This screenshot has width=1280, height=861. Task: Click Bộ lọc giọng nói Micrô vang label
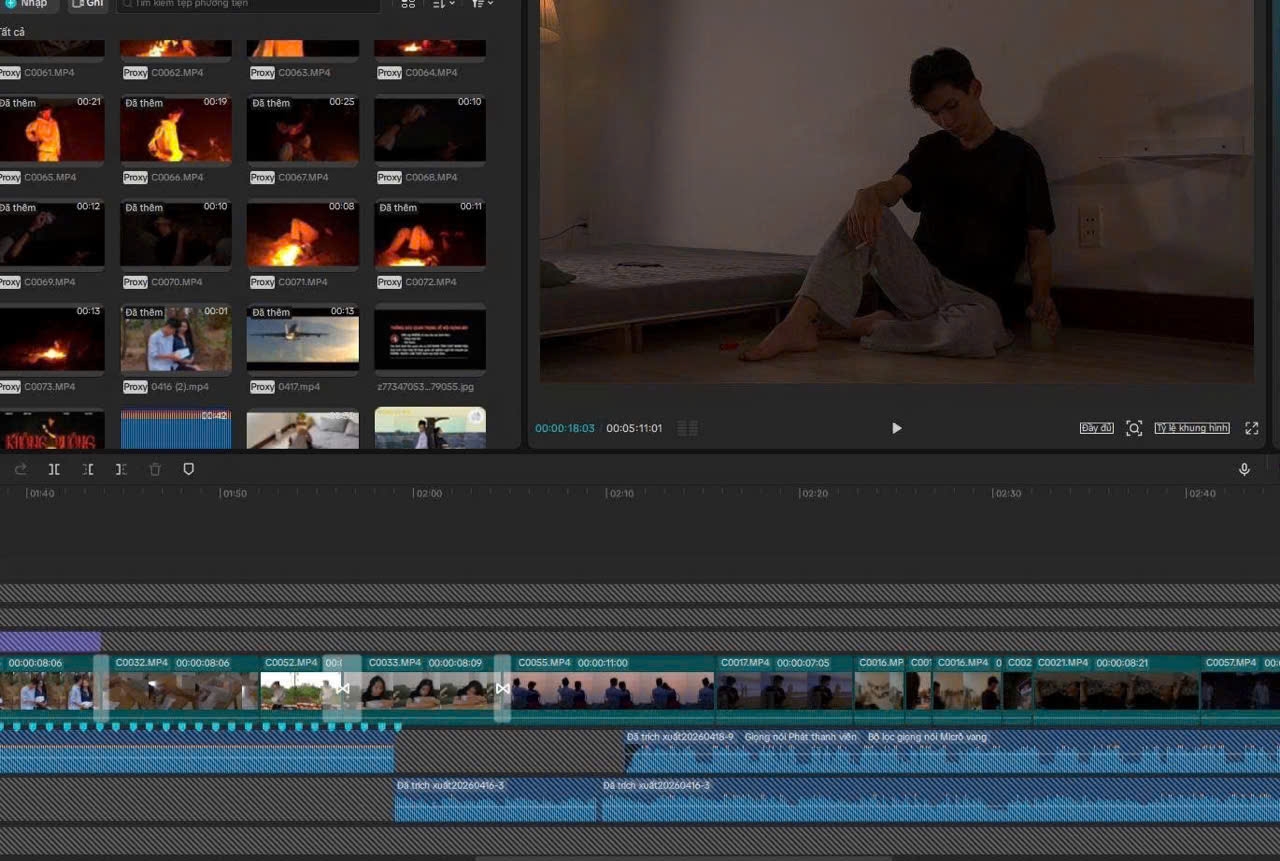tap(927, 737)
